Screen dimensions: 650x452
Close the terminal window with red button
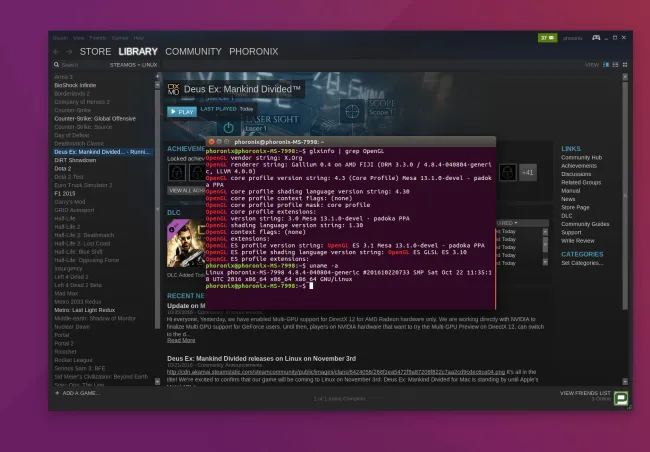pos(211,142)
